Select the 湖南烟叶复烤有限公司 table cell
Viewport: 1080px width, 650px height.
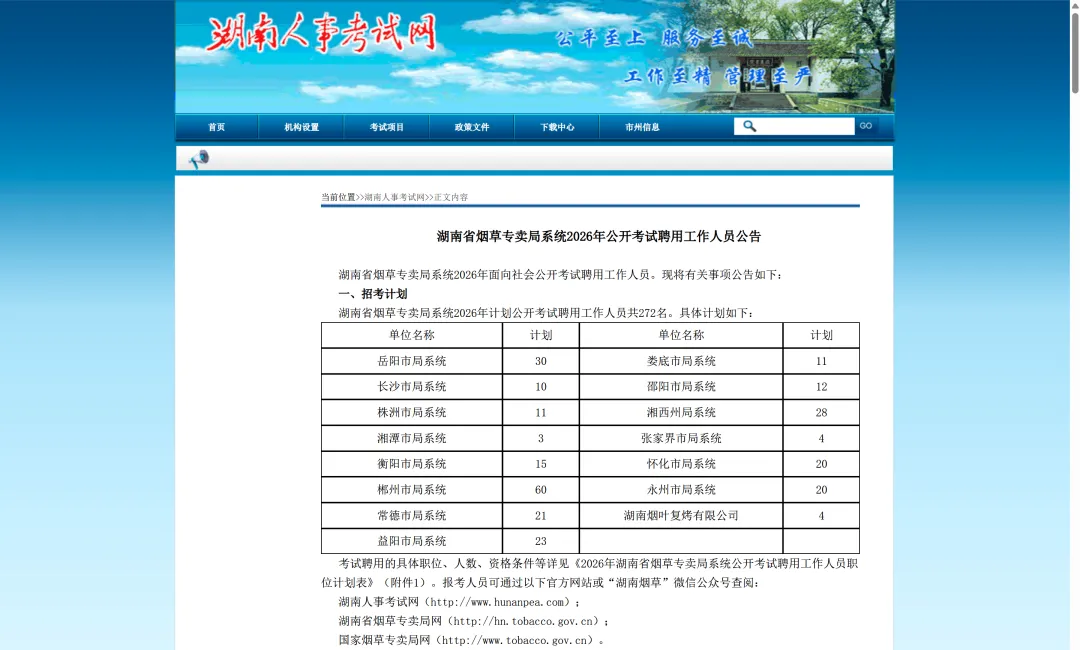click(681, 516)
